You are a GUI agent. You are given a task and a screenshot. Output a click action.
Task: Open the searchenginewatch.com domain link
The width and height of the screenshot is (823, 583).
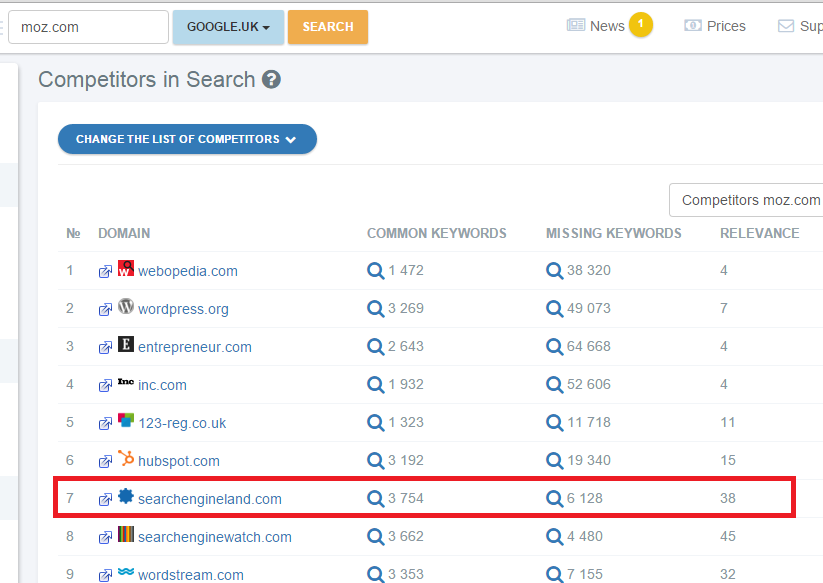215,537
